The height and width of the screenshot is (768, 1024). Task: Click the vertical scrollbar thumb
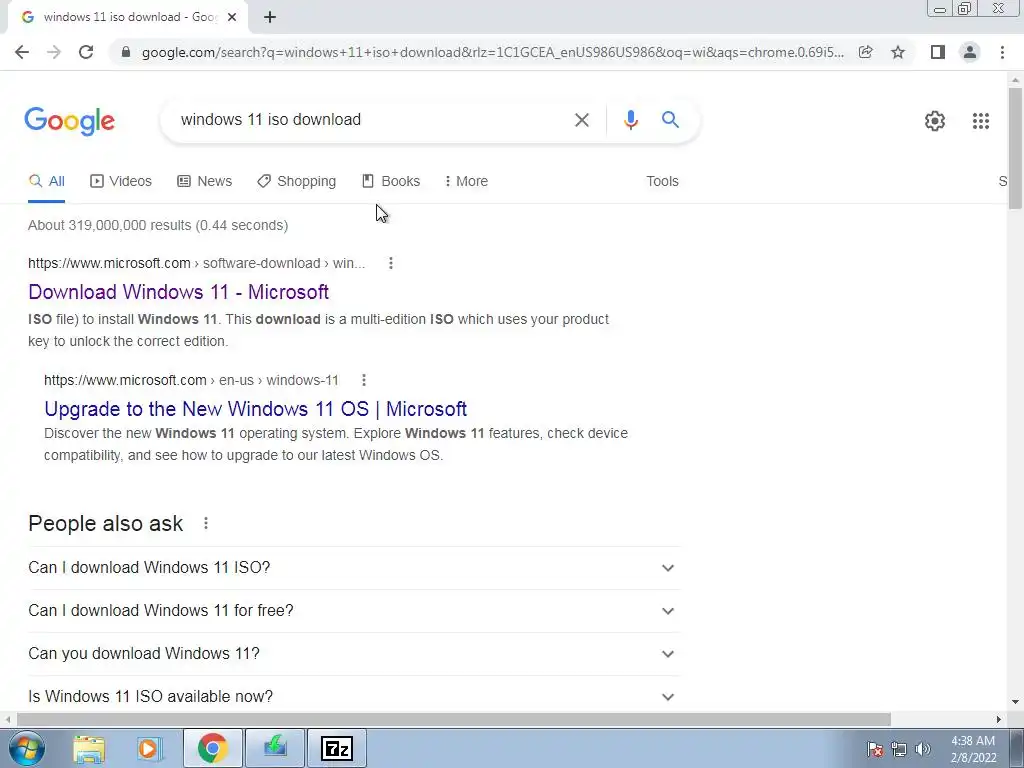1015,148
